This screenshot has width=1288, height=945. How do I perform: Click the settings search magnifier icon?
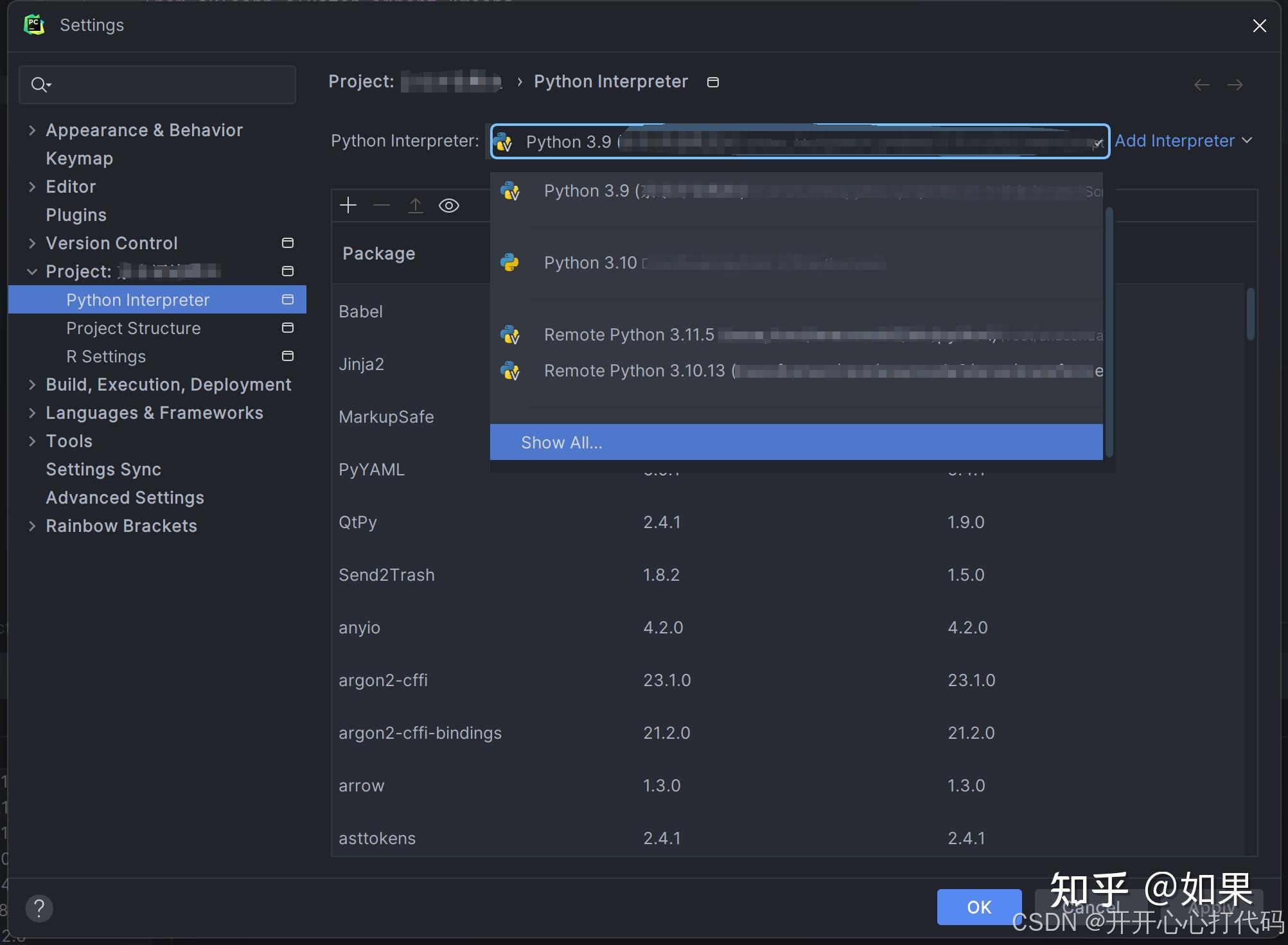(x=40, y=85)
